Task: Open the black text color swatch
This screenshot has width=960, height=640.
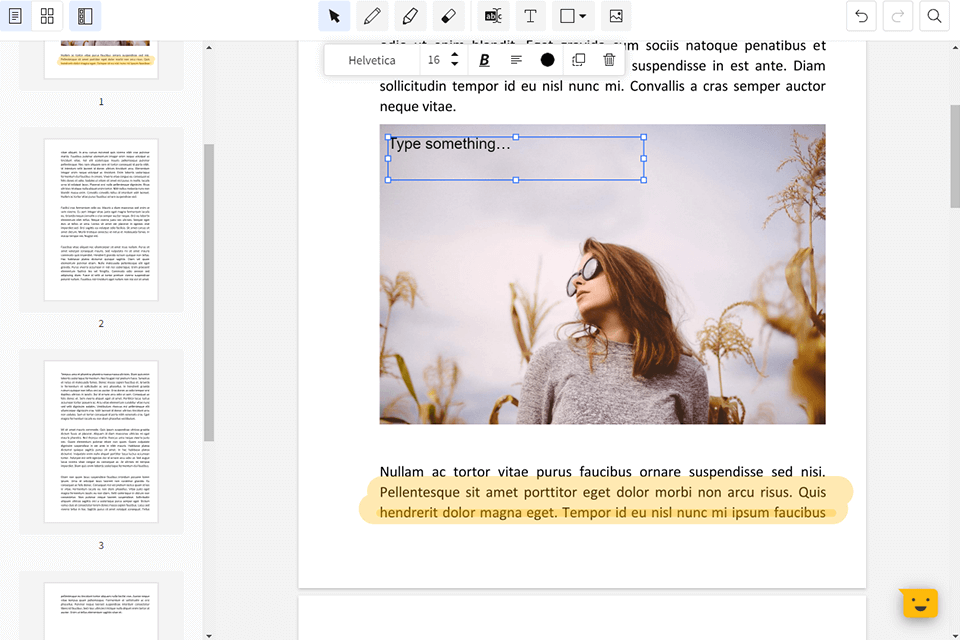Action: (x=547, y=60)
